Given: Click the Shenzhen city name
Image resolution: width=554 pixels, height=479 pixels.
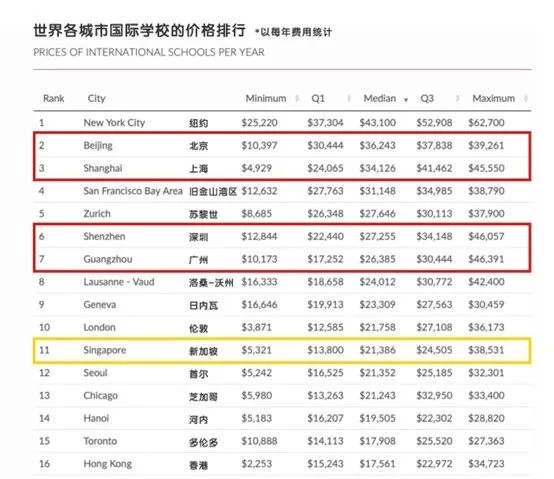Looking at the screenshot, I should pyautogui.click(x=104, y=236).
